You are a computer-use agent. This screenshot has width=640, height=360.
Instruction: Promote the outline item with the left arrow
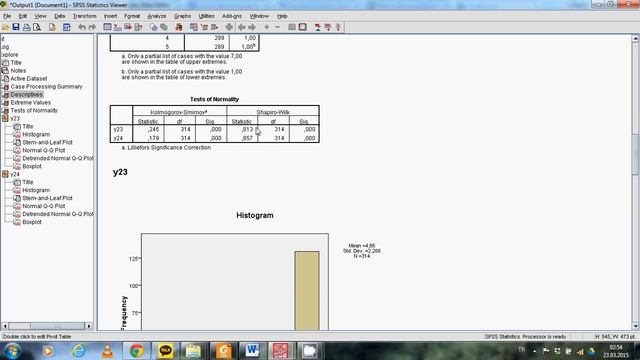(x=242, y=27)
